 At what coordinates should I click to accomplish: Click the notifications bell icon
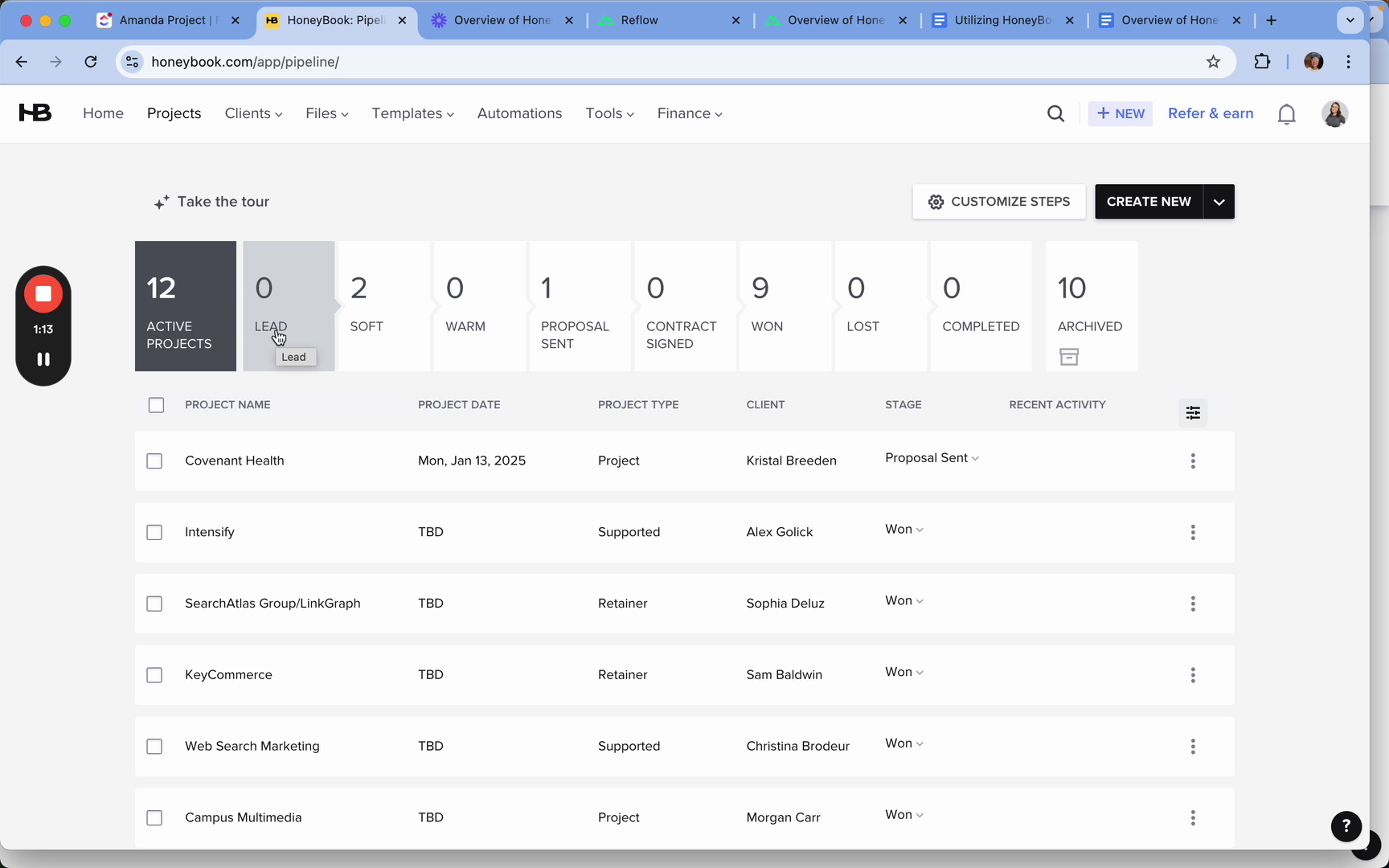pyautogui.click(x=1286, y=114)
